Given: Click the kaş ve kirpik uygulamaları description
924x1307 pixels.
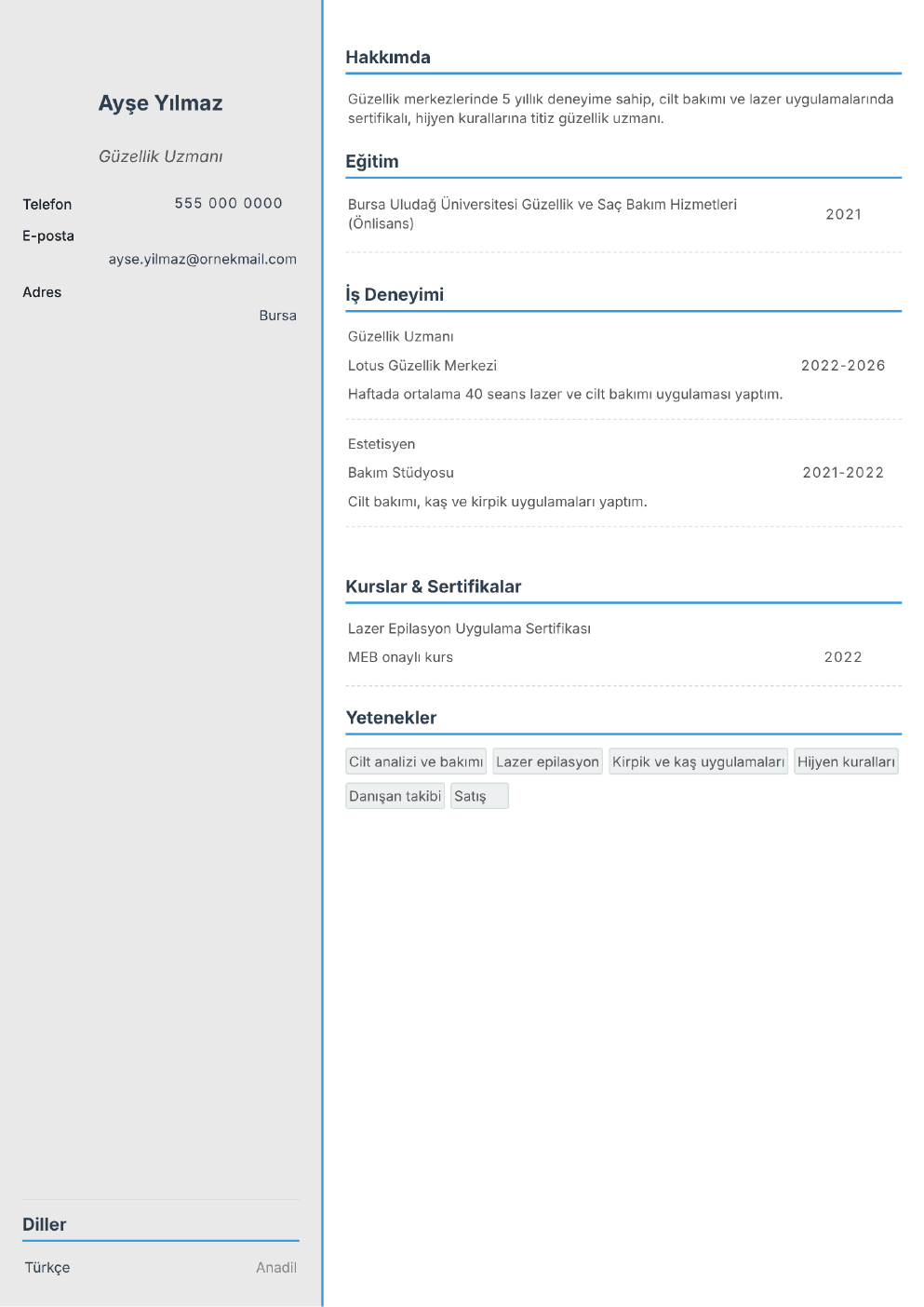Looking at the screenshot, I should [498, 502].
